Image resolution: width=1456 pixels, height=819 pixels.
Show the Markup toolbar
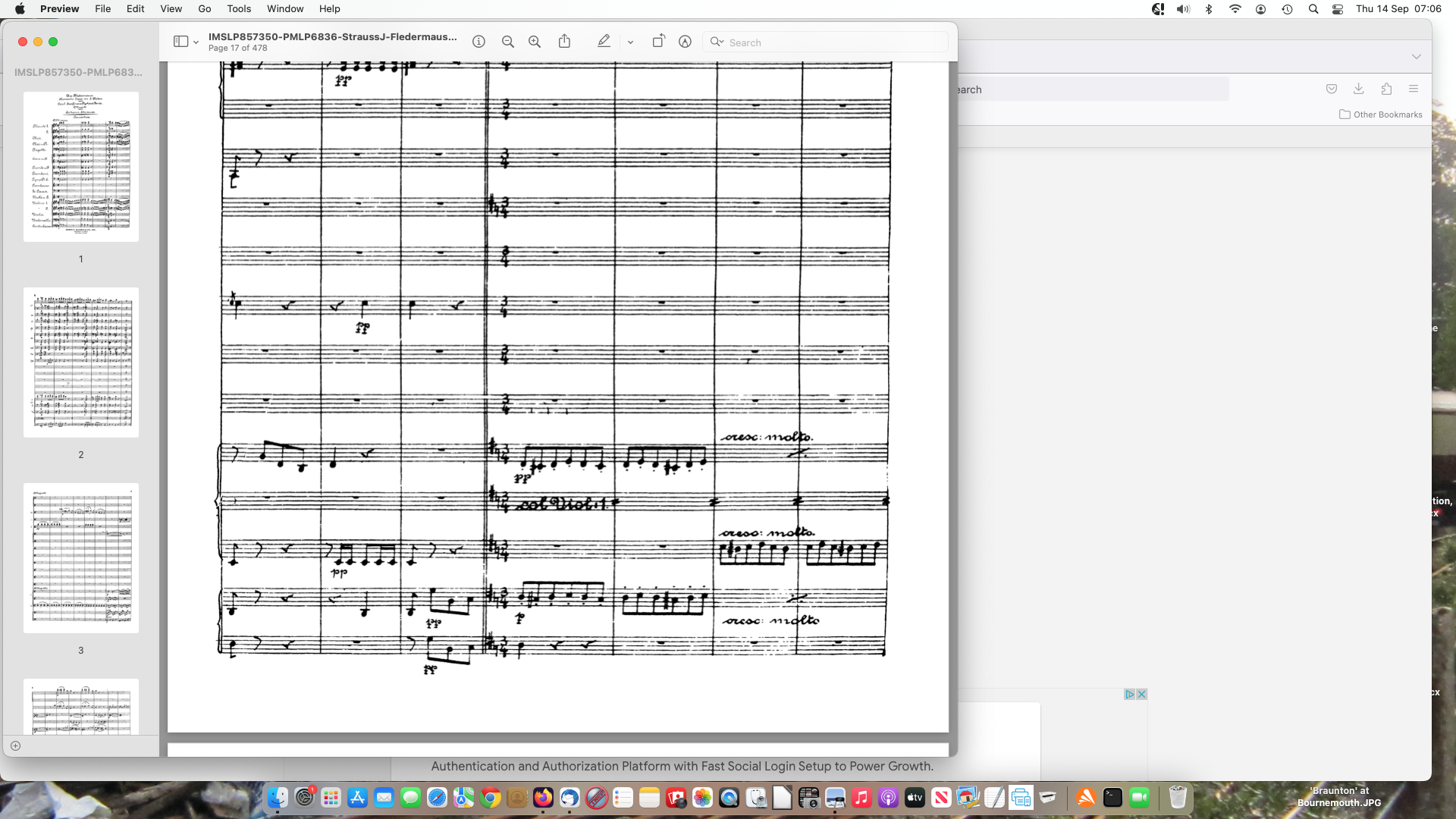(x=685, y=42)
